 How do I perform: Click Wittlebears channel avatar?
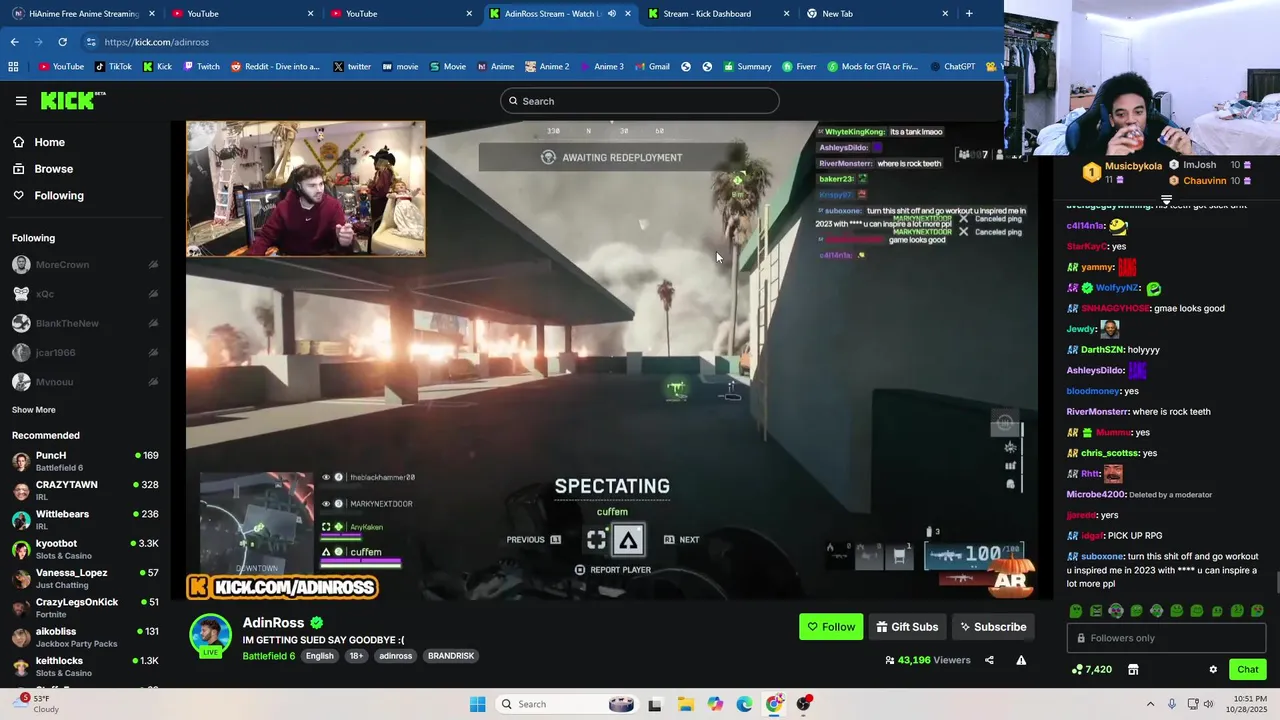pos(21,520)
